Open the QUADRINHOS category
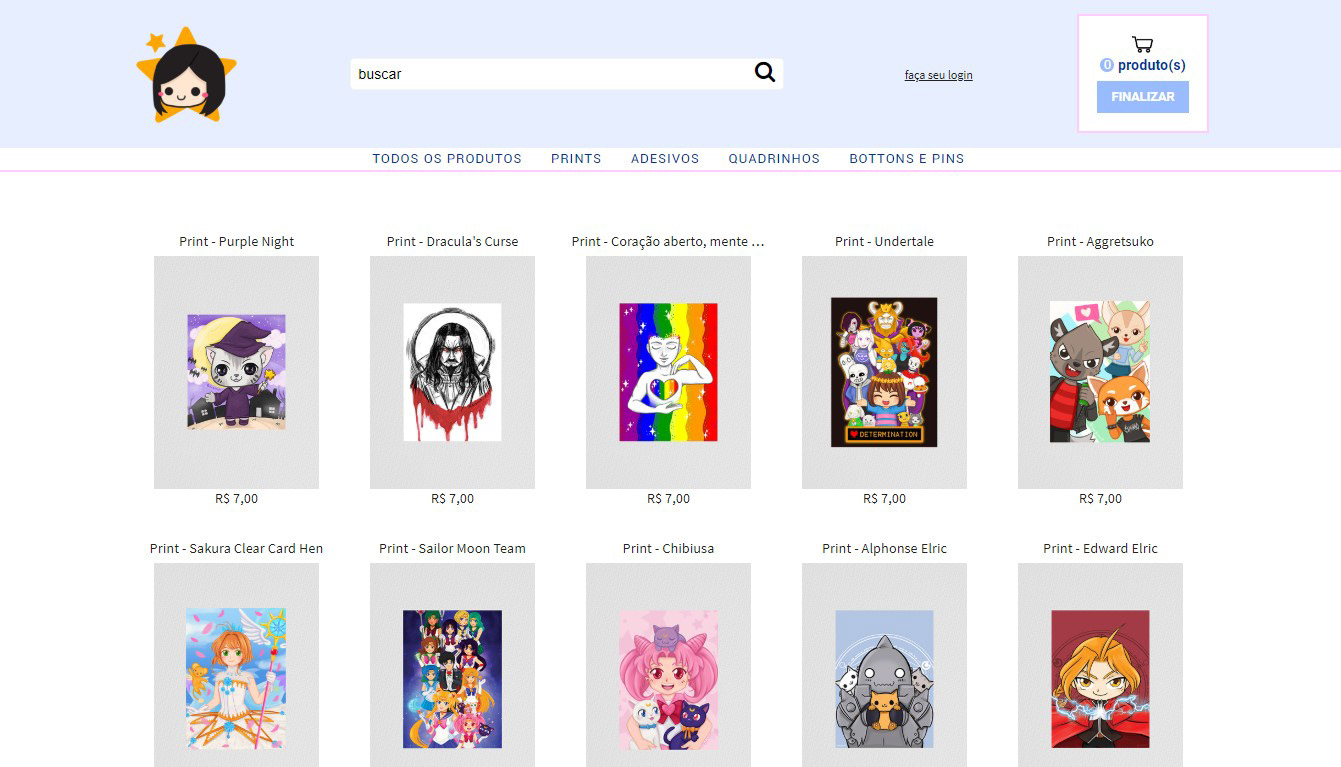 point(774,158)
